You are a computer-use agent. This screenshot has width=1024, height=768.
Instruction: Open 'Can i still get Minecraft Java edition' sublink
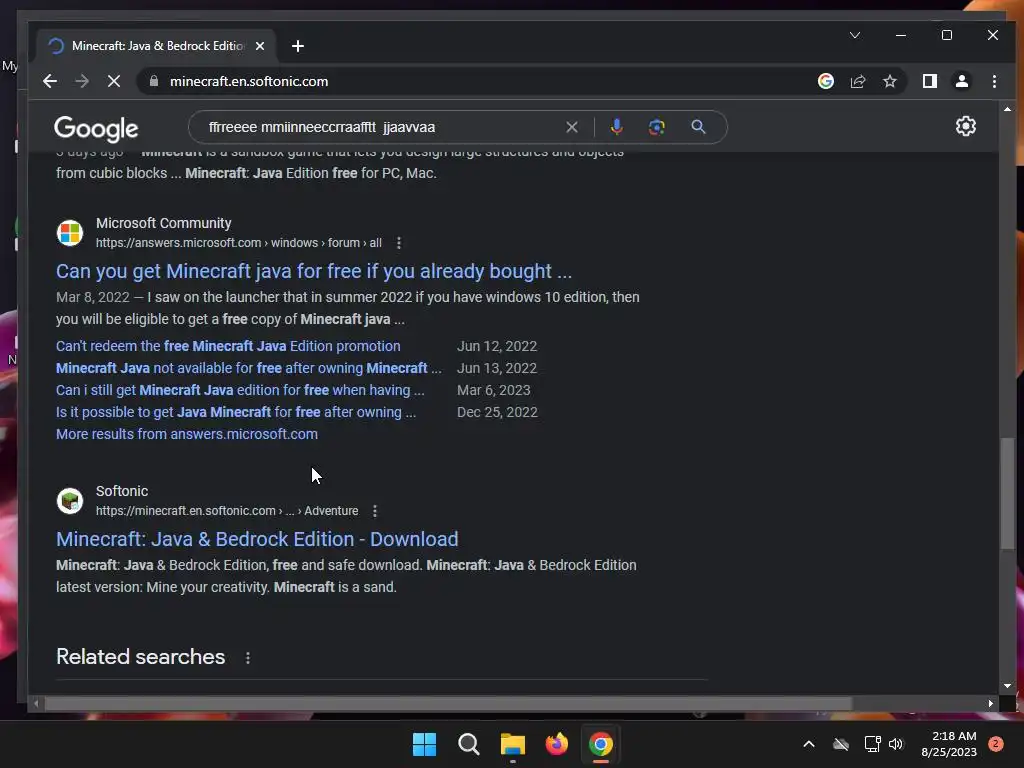(x=240, y=391)
